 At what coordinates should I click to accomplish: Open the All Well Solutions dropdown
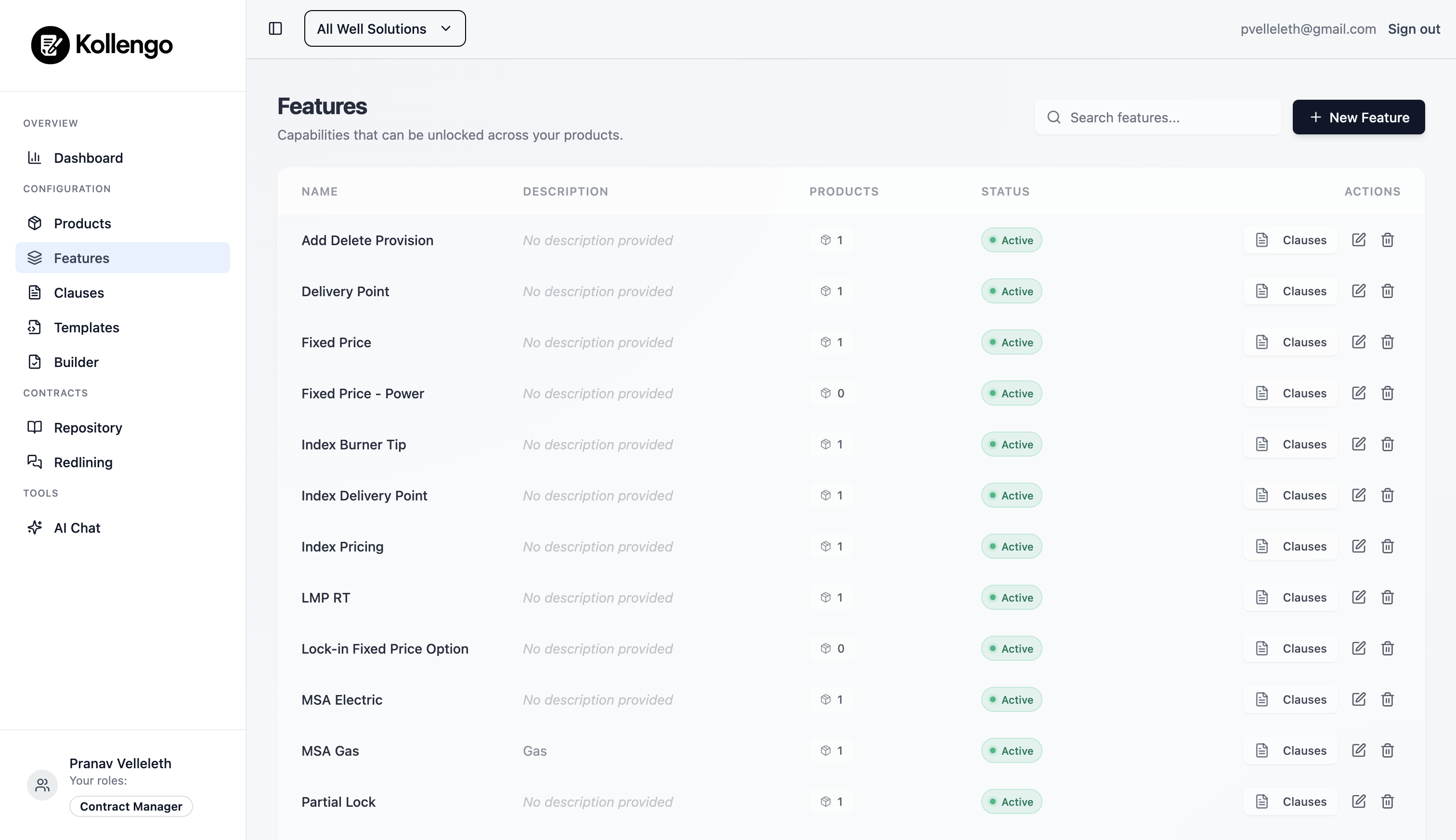(x=385, y=28)
